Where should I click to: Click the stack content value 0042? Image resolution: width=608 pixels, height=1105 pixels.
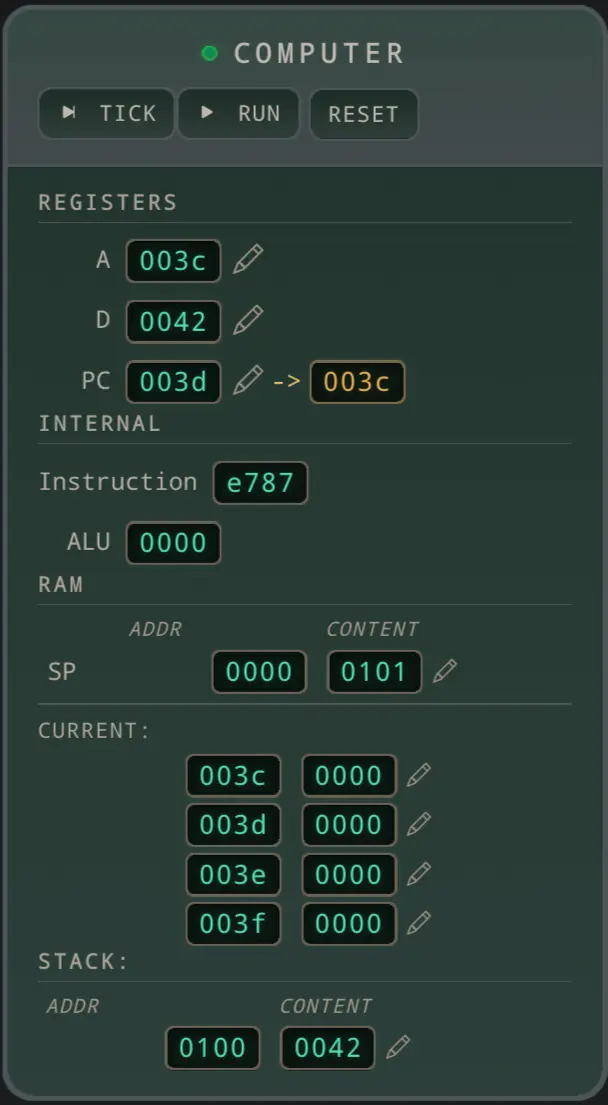pyautogui.click(x=328, y=1048)
